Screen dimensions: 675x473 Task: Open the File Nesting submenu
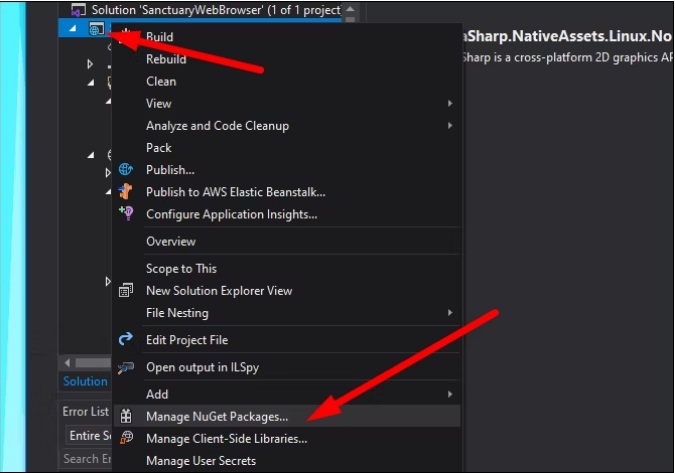pos(286,313)
